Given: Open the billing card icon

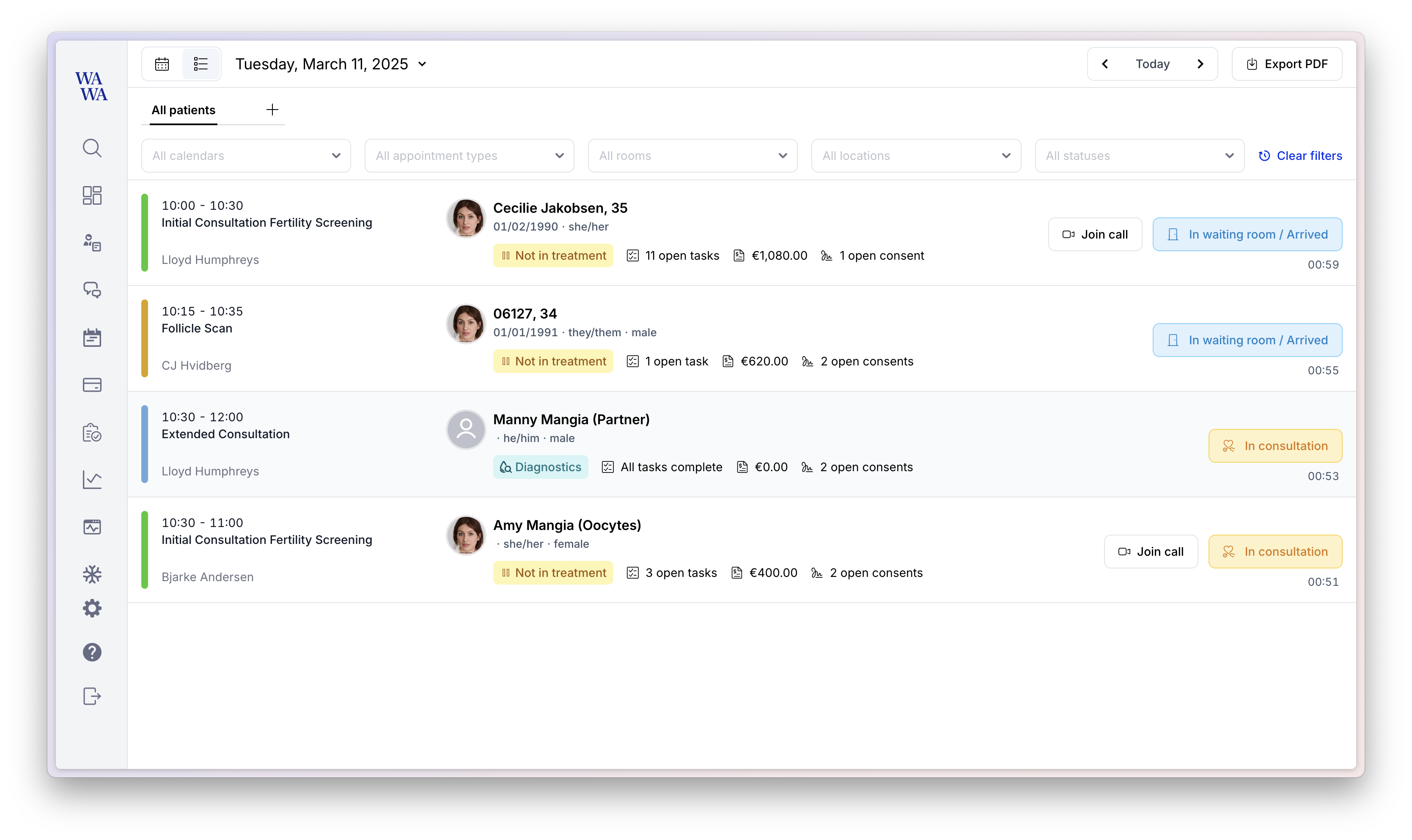Looking at the screenshot, I should point(92,385).
